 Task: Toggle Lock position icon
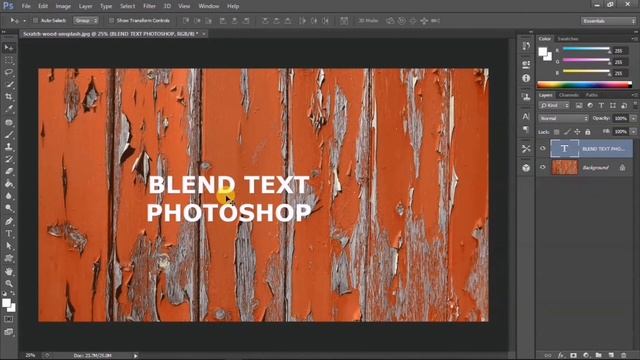[x=577, y=132]
